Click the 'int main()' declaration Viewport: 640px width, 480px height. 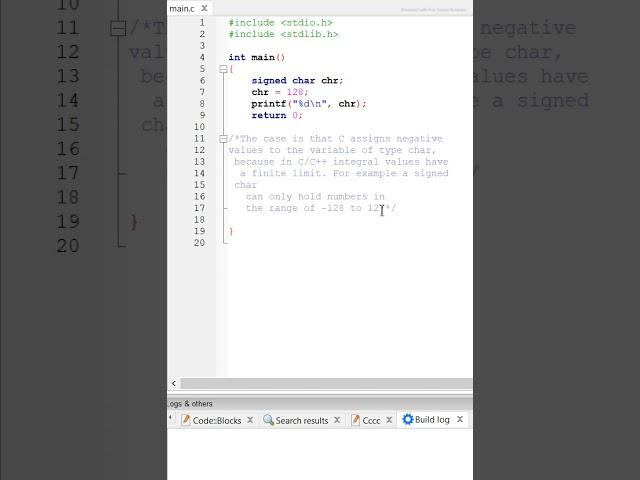tap(256, 58)
